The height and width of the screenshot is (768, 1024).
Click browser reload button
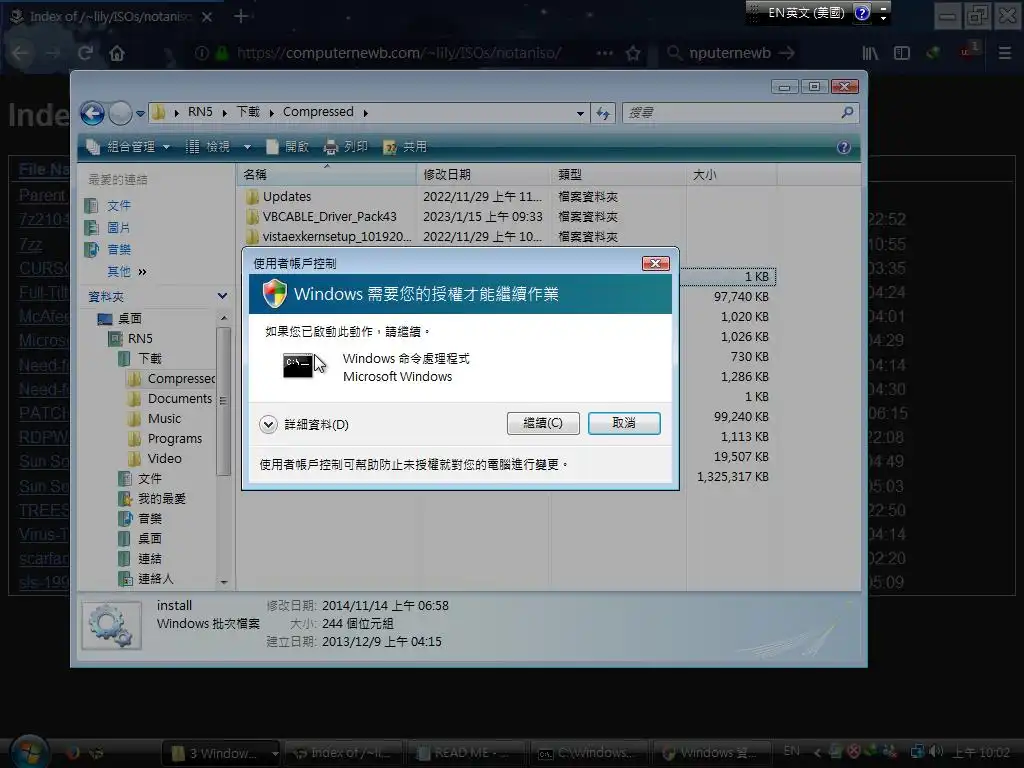click(x=85, y=53)
